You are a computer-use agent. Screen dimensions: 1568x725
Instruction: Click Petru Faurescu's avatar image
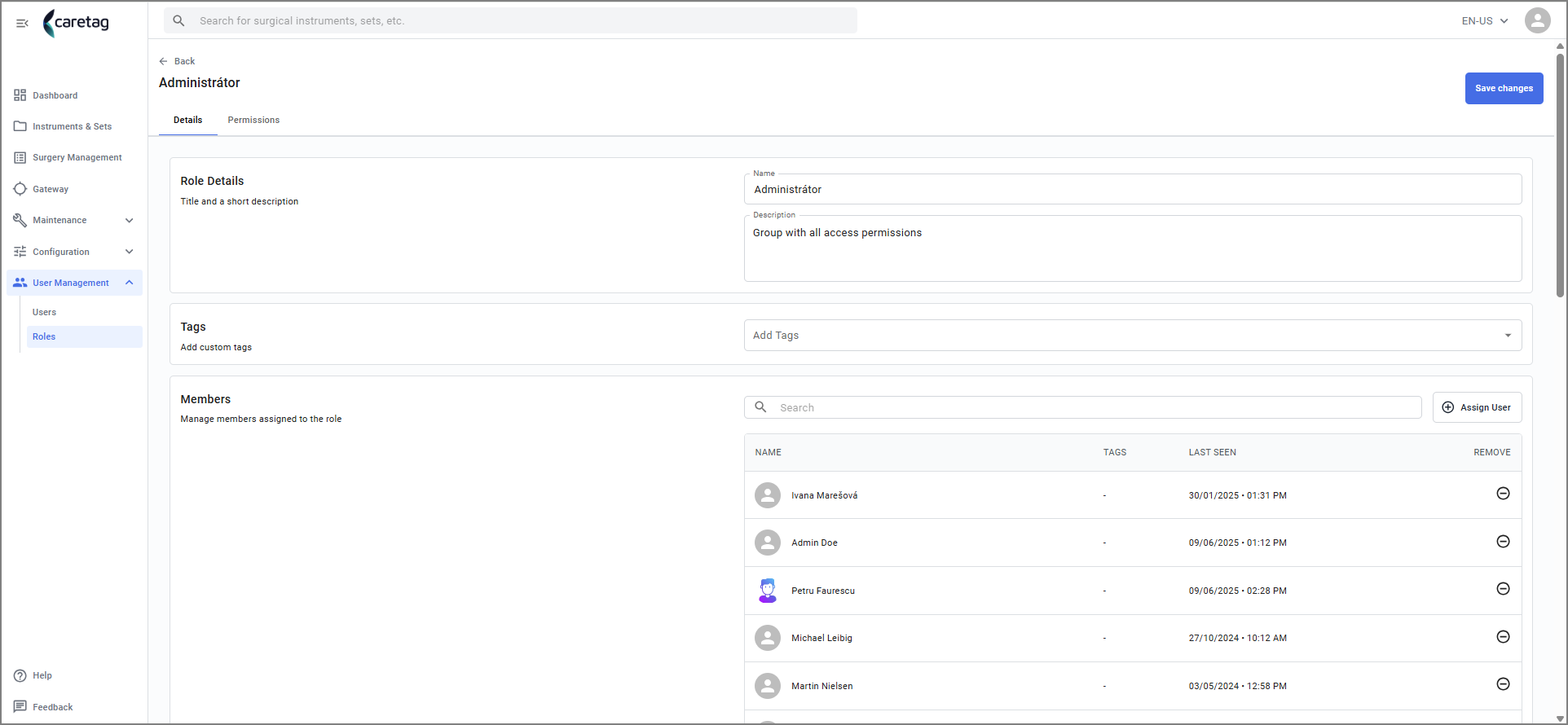767,591
